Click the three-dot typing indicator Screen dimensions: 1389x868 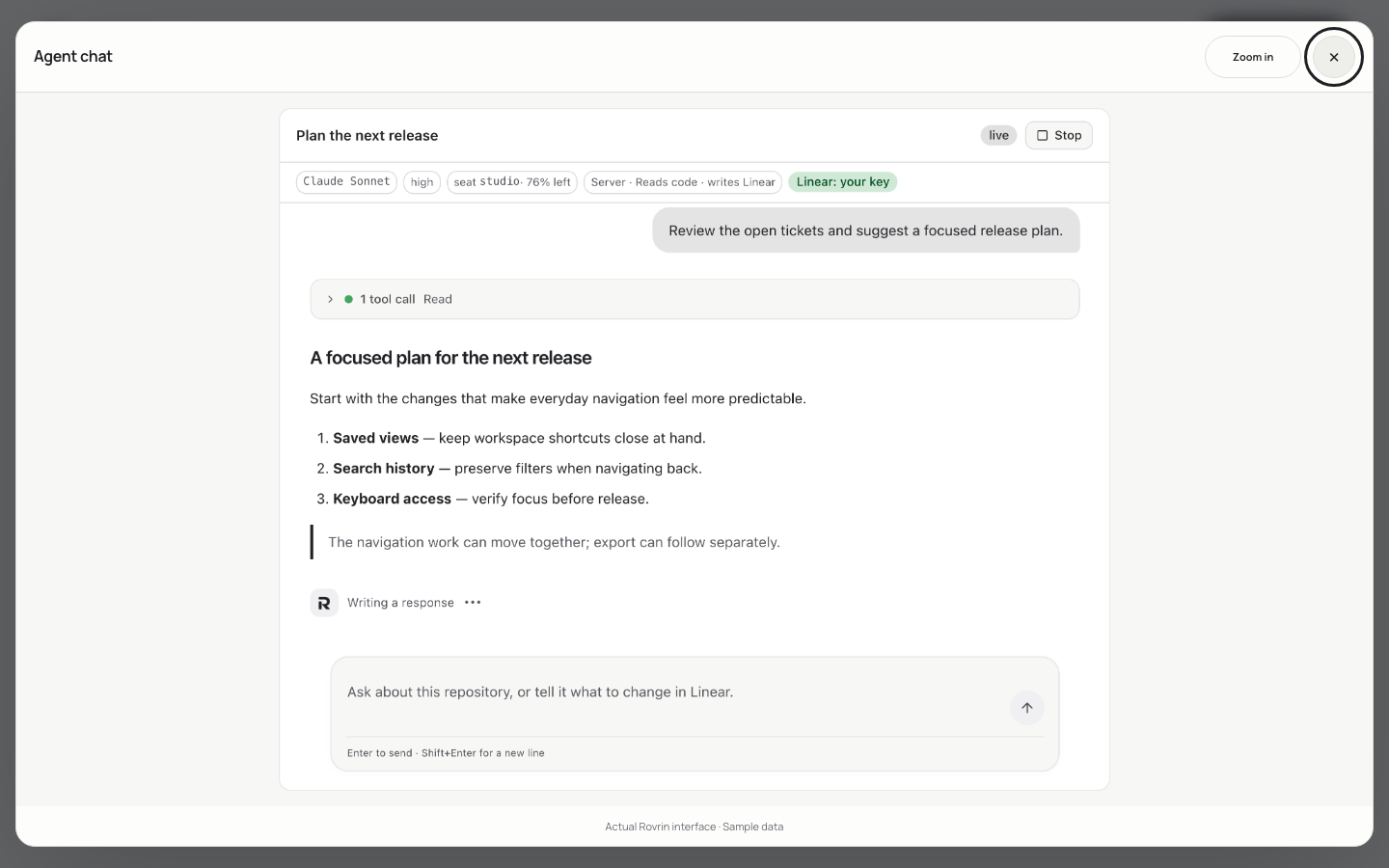click(473, 603)
